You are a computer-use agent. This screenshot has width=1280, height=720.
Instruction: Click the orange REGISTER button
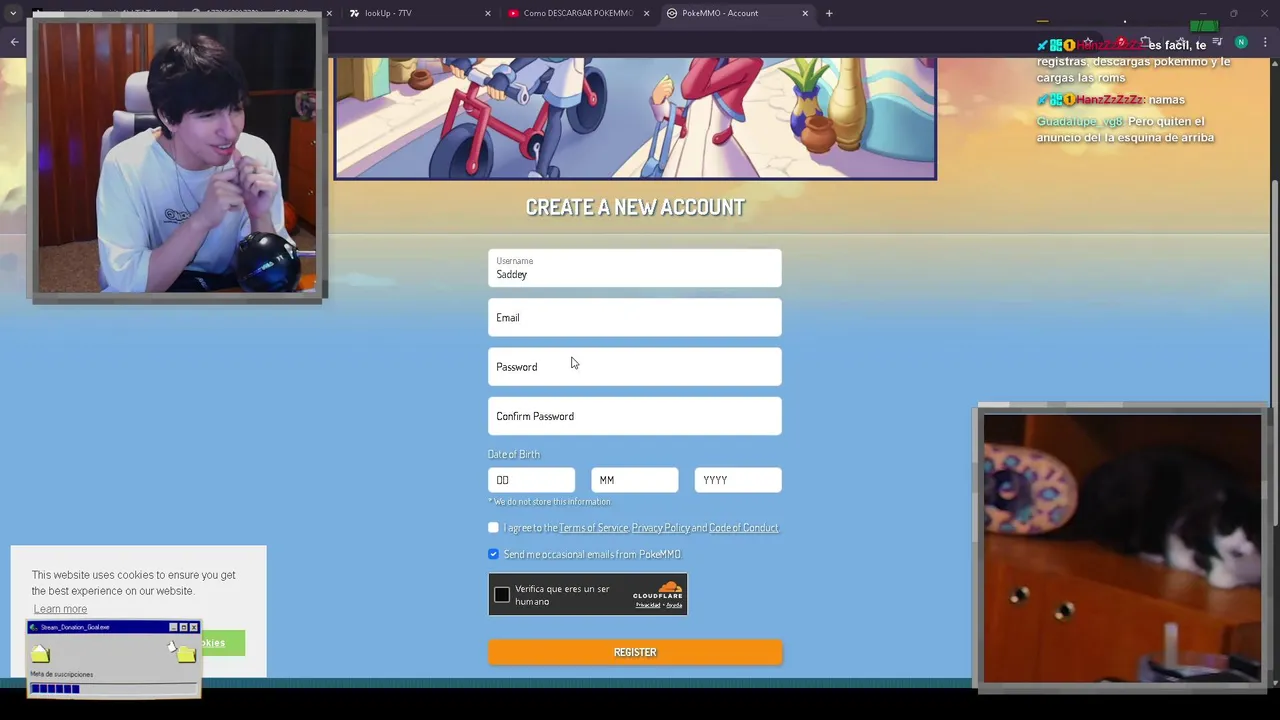tap(634, 652)
